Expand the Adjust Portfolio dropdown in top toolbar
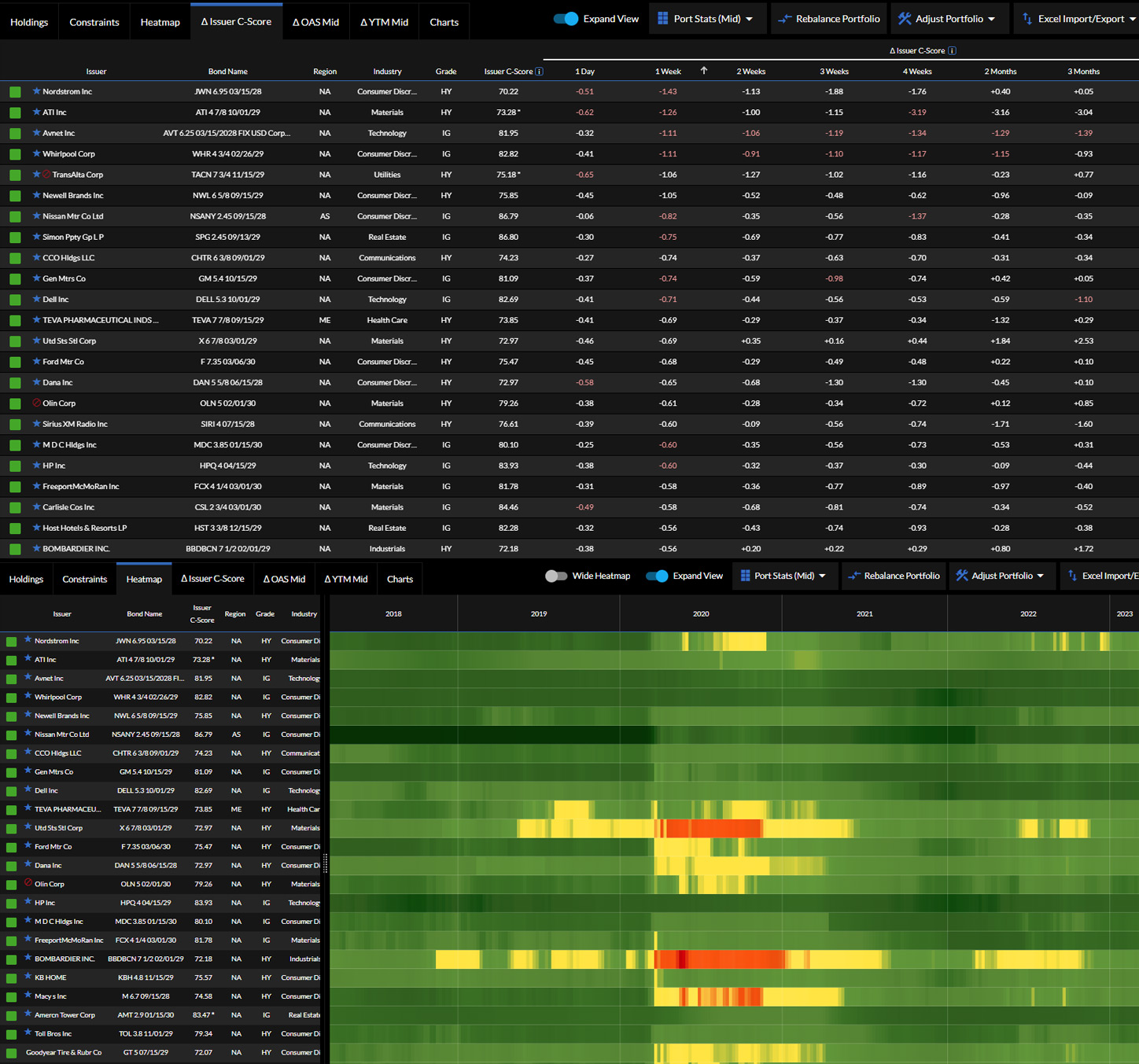Image resolution: width=1139 pixels, height=1064 pixels. [x=948, y=19]
